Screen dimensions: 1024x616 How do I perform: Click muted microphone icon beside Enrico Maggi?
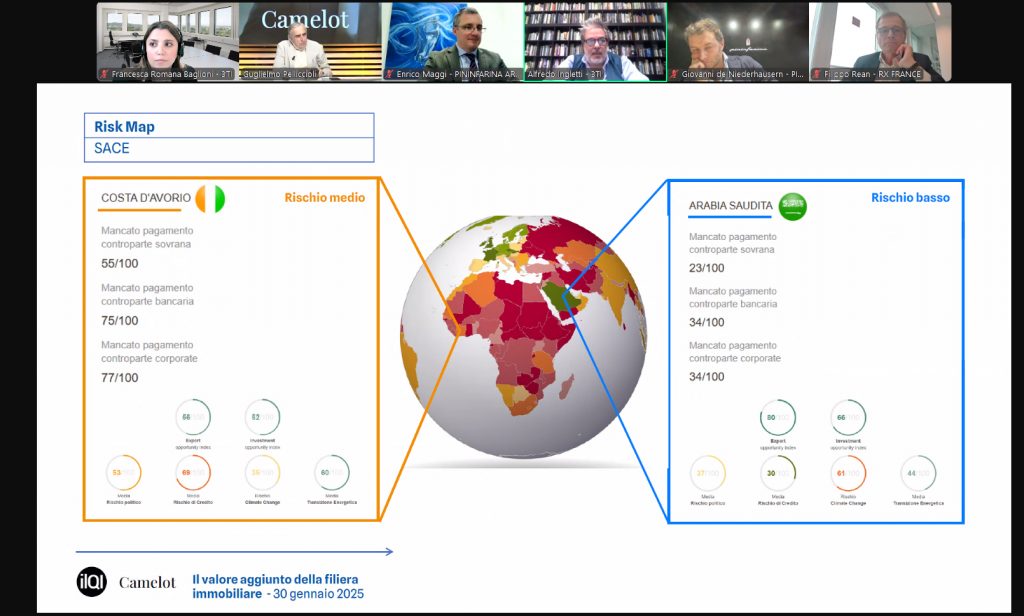[389, 74]
